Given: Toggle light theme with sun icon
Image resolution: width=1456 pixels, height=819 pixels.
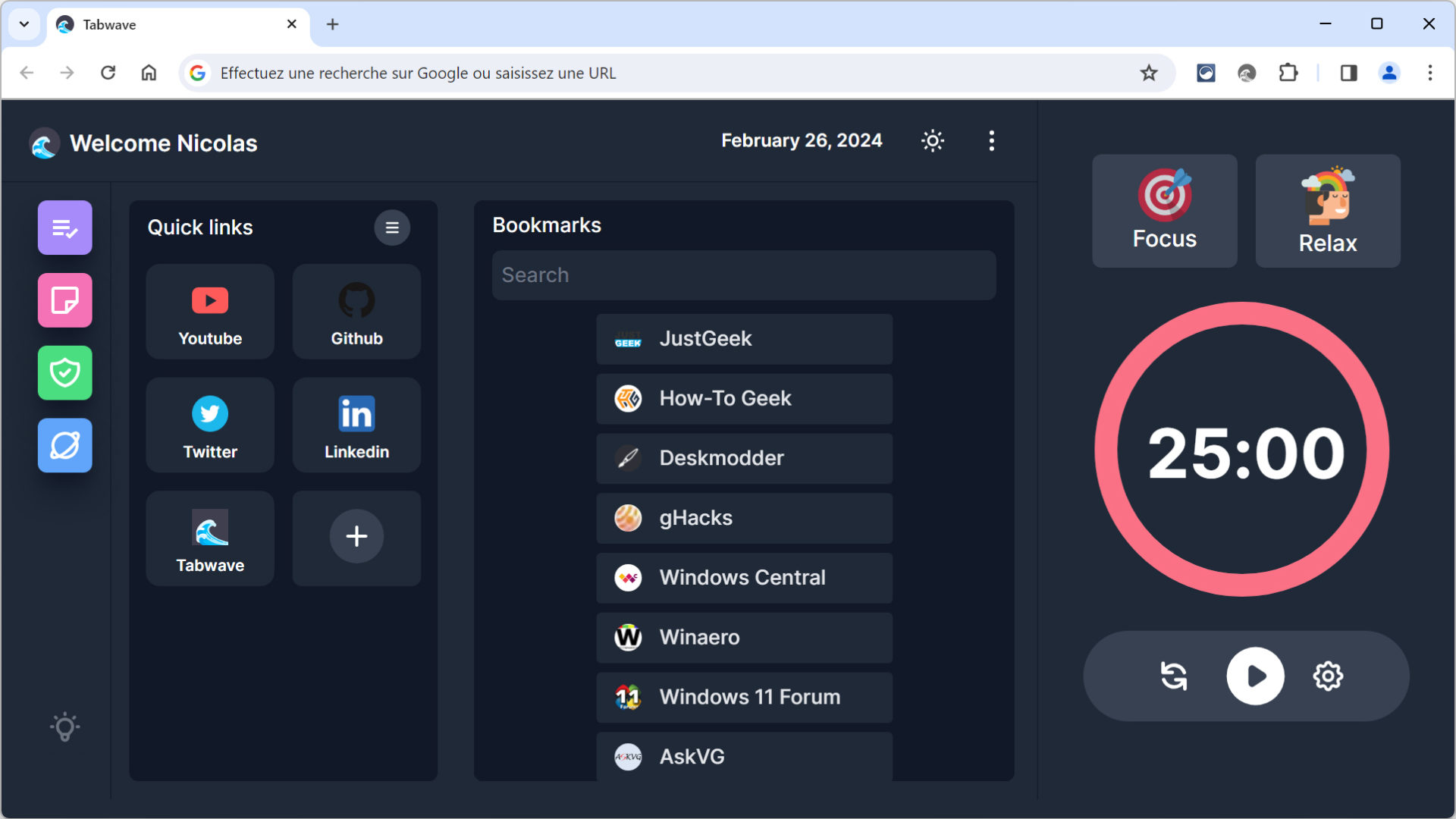Looking at the screenshot, I should coord(933,141).
